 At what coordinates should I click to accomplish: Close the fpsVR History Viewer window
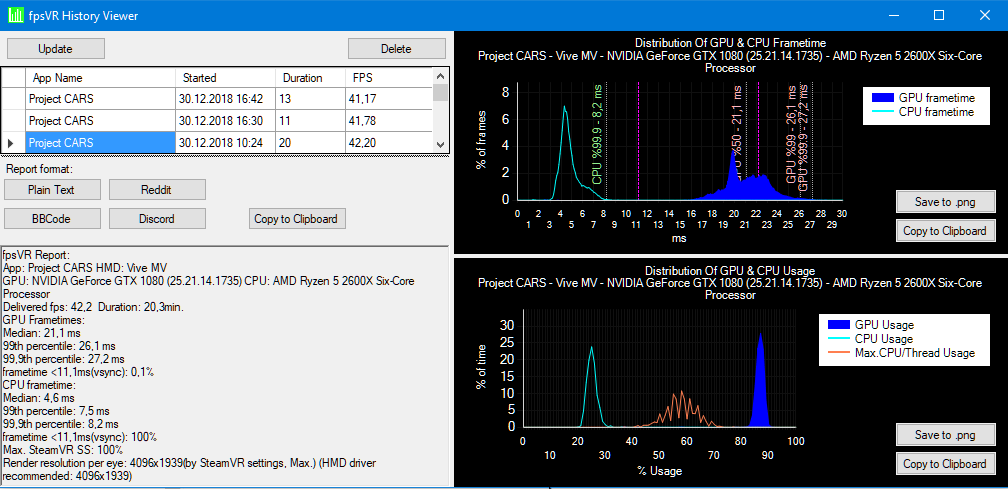pyautogui.click(x=984, y=15)
